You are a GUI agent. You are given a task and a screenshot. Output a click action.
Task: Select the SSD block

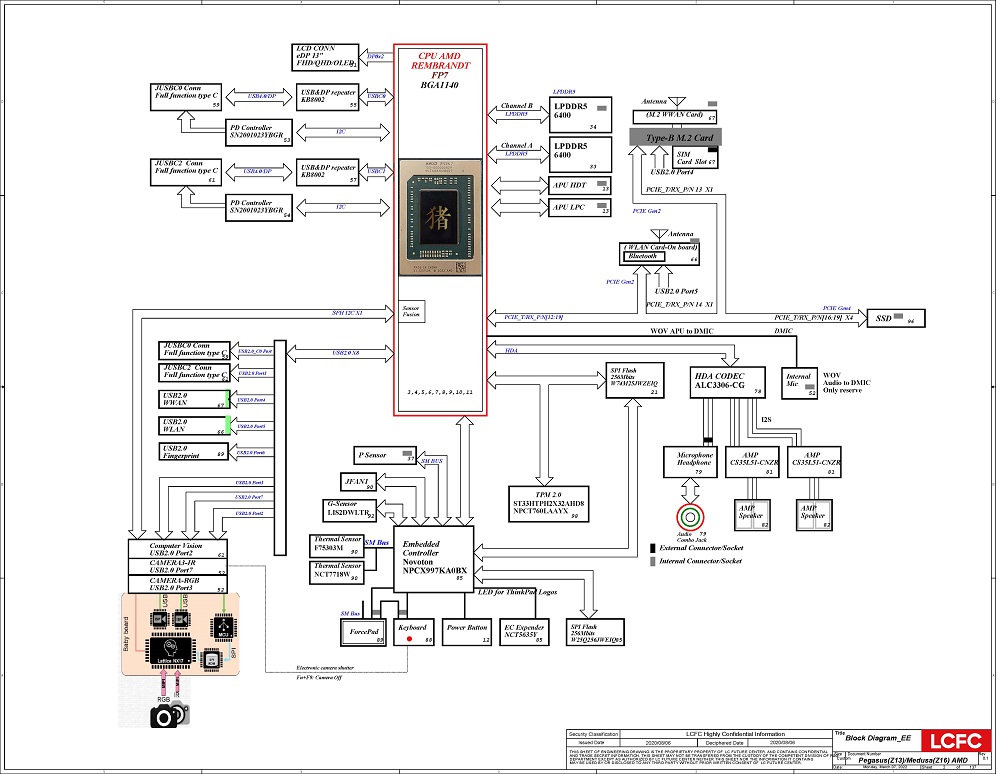click(x=895, y=318)
